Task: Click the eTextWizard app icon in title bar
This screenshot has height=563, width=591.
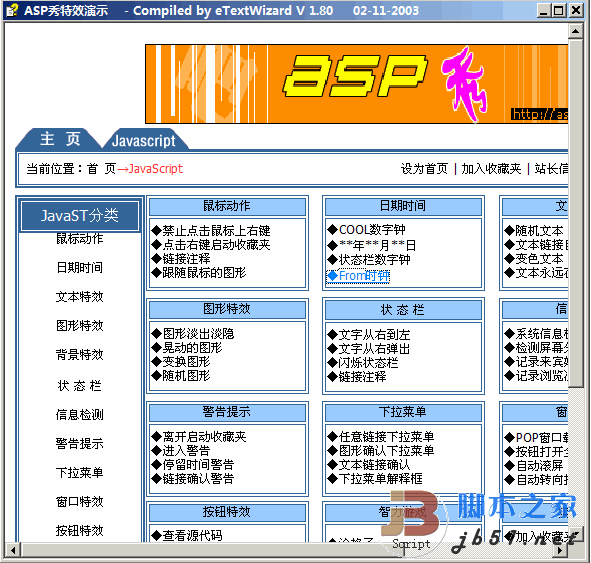Action: point(12,10)
